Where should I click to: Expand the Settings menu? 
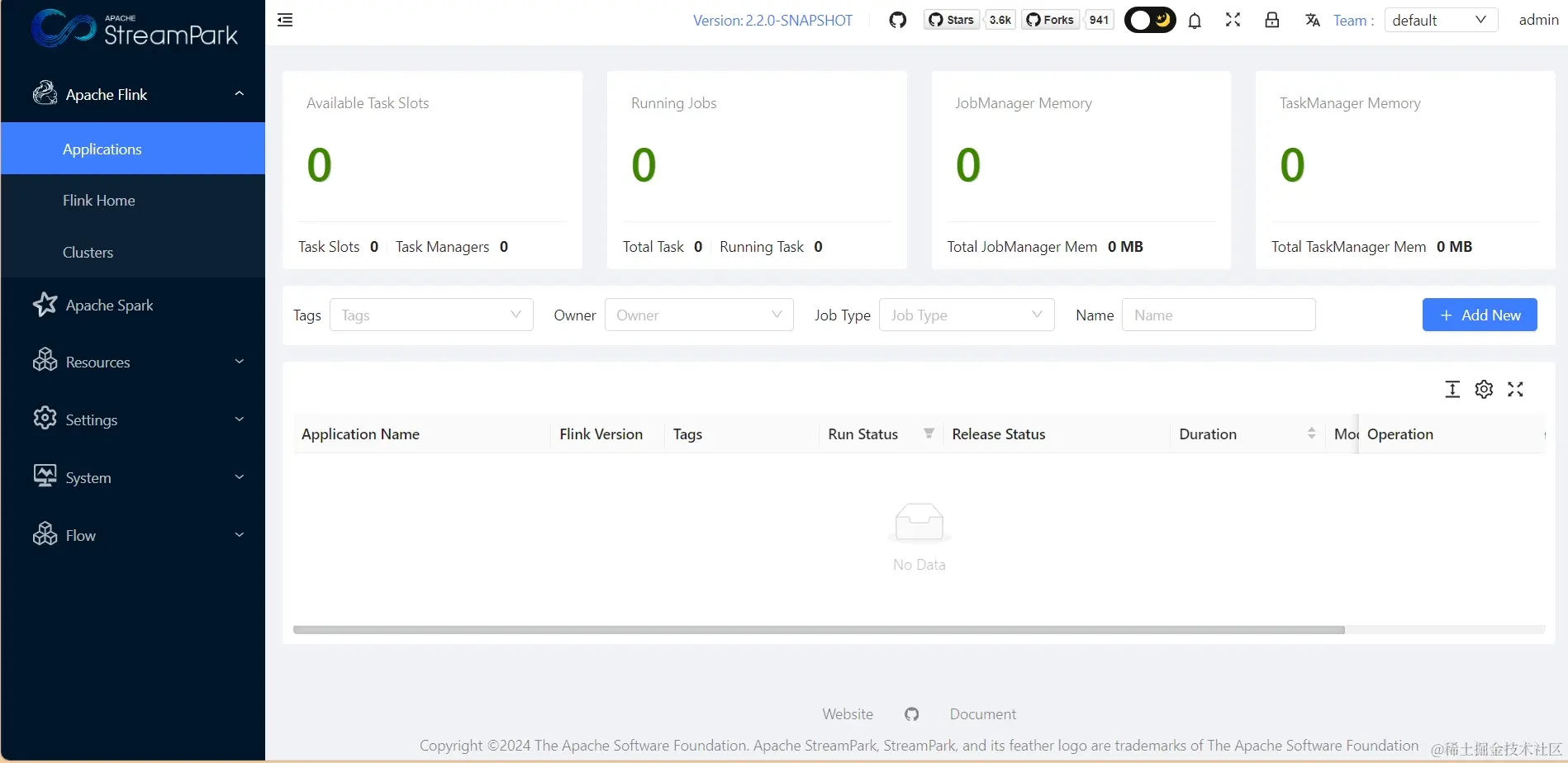tap(133, 419)
